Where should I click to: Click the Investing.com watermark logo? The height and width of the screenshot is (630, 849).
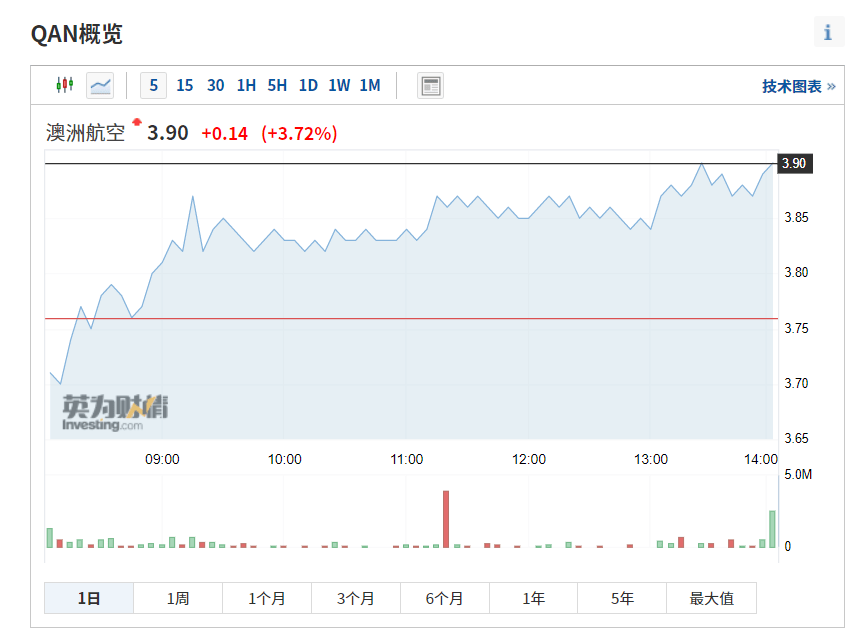point(115,412)
